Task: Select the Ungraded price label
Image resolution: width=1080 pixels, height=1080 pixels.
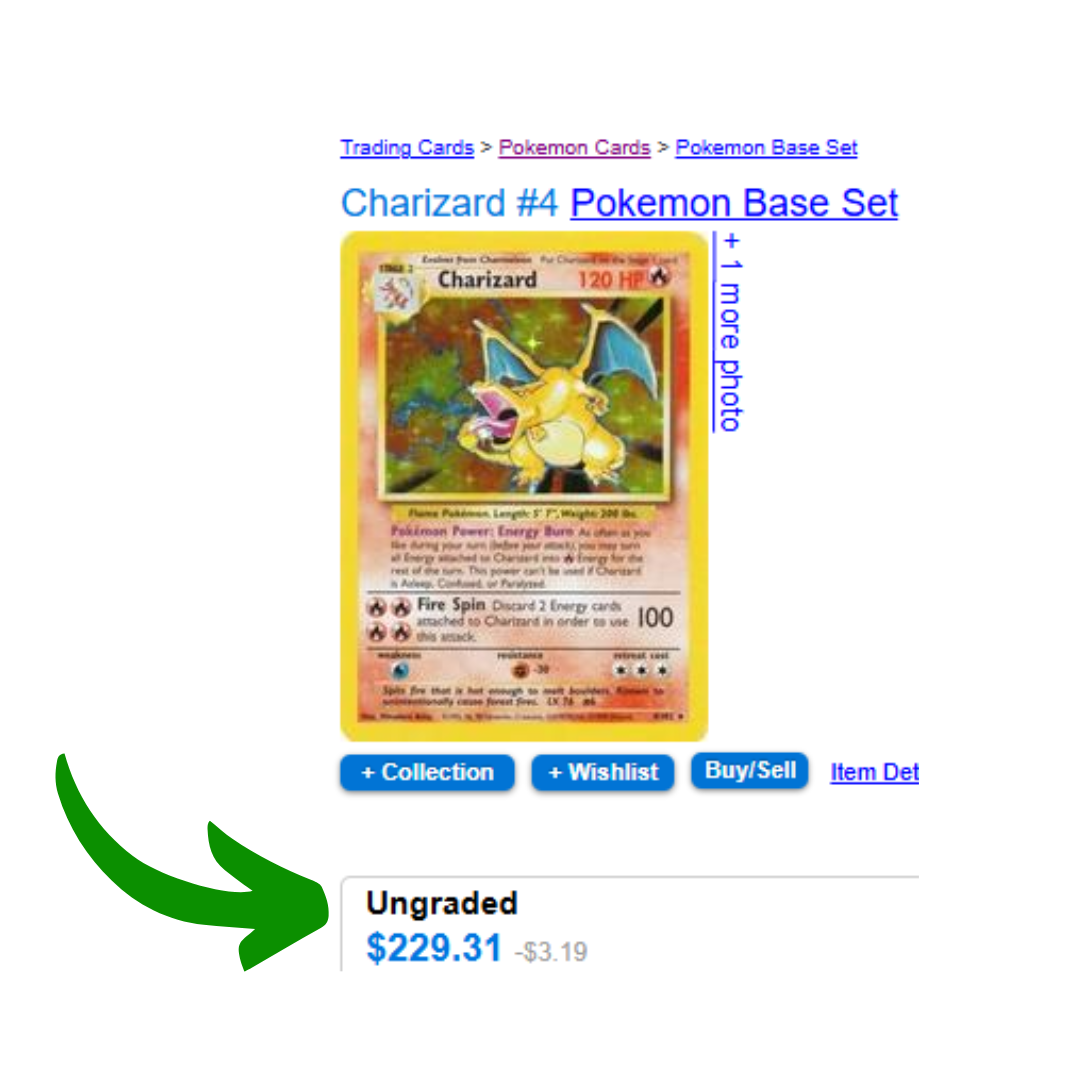Action: (x=442, y=903)
